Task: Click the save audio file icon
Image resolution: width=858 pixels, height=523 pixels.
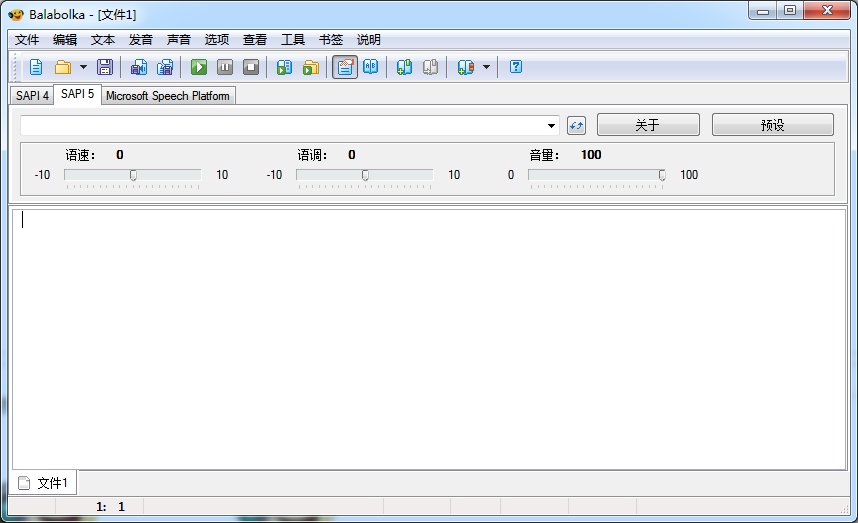Action: click(138, 67)
